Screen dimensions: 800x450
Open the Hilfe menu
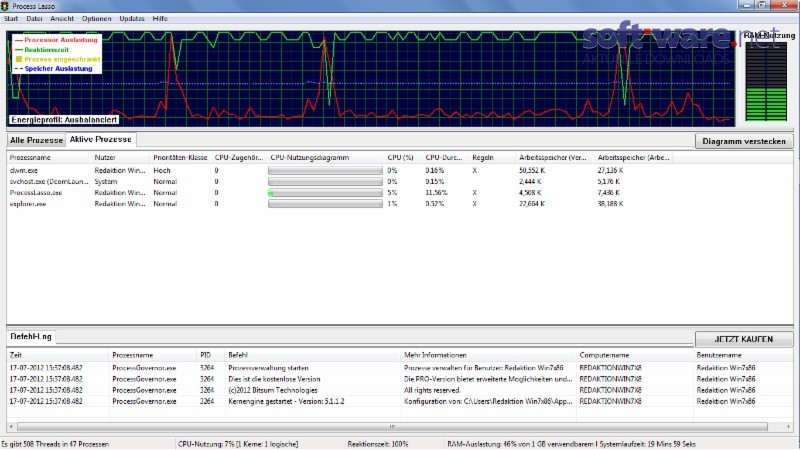tap(160, 18)
